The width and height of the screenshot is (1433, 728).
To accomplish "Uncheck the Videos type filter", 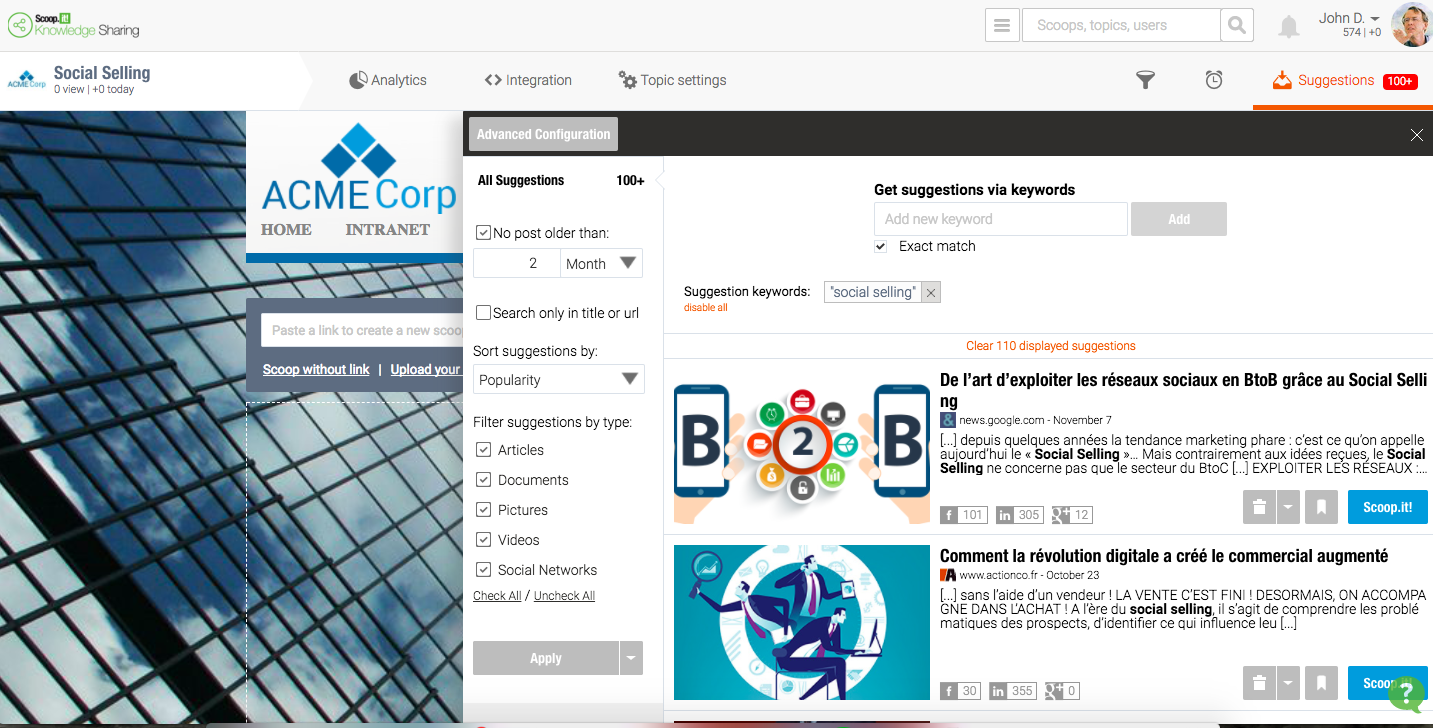I will [484, 540].
